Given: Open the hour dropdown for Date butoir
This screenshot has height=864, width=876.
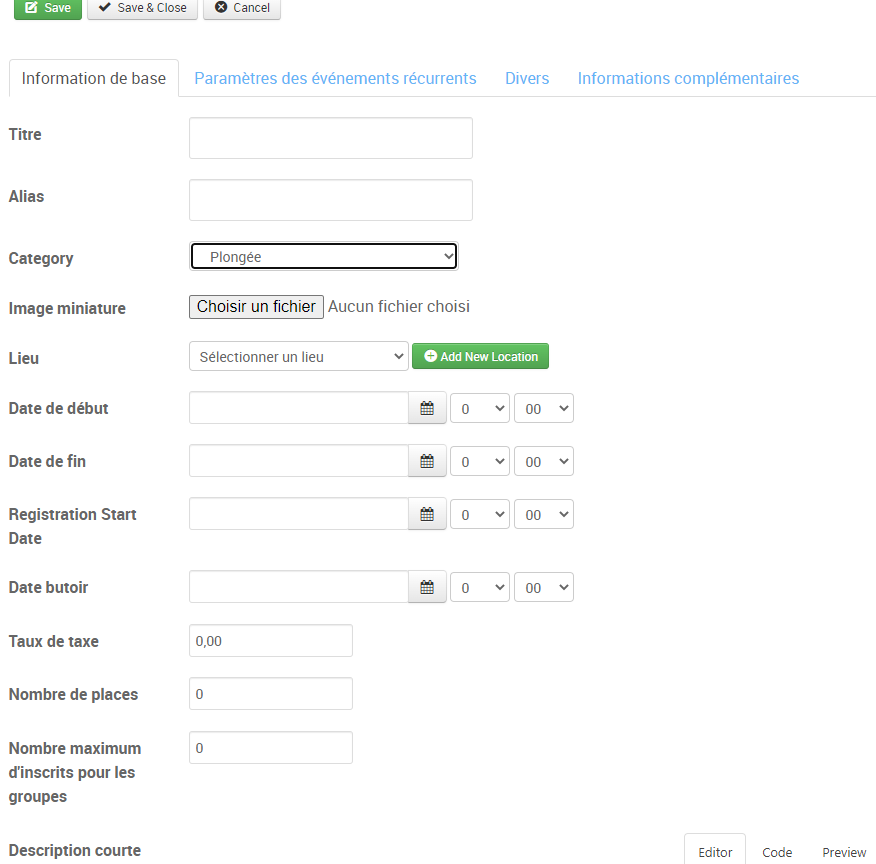Looking at the screenshot, I should 480,587.
